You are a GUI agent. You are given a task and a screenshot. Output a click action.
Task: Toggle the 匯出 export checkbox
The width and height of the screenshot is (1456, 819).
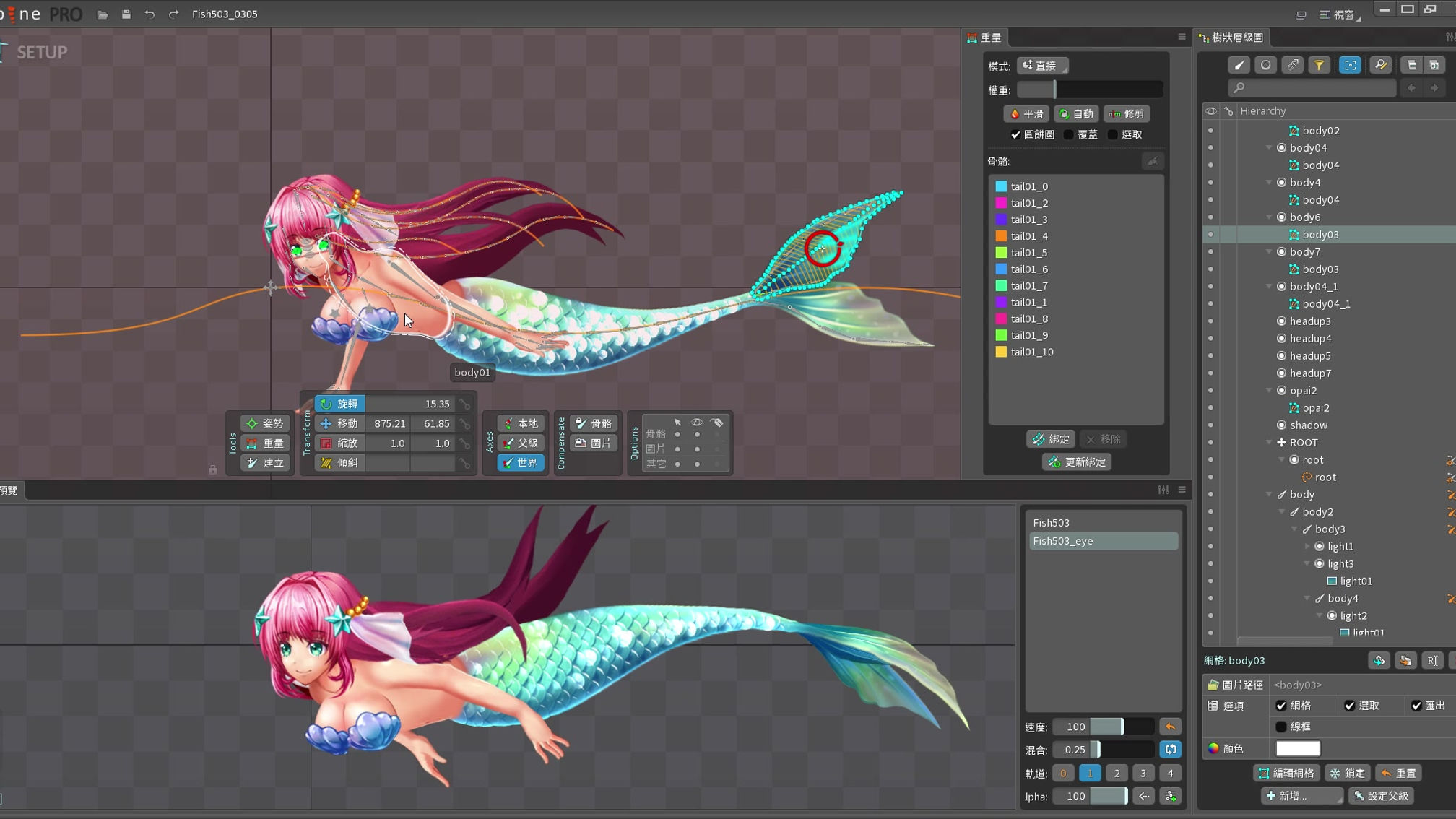point(1416,706)
